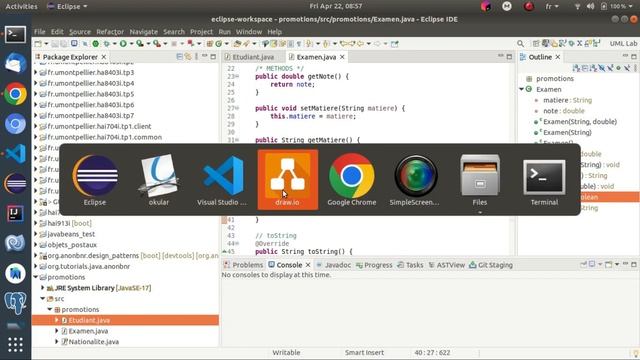Toggle Skip All Breakpoints toolbar icon
The image size is (640, 360).
pos(84,44)
